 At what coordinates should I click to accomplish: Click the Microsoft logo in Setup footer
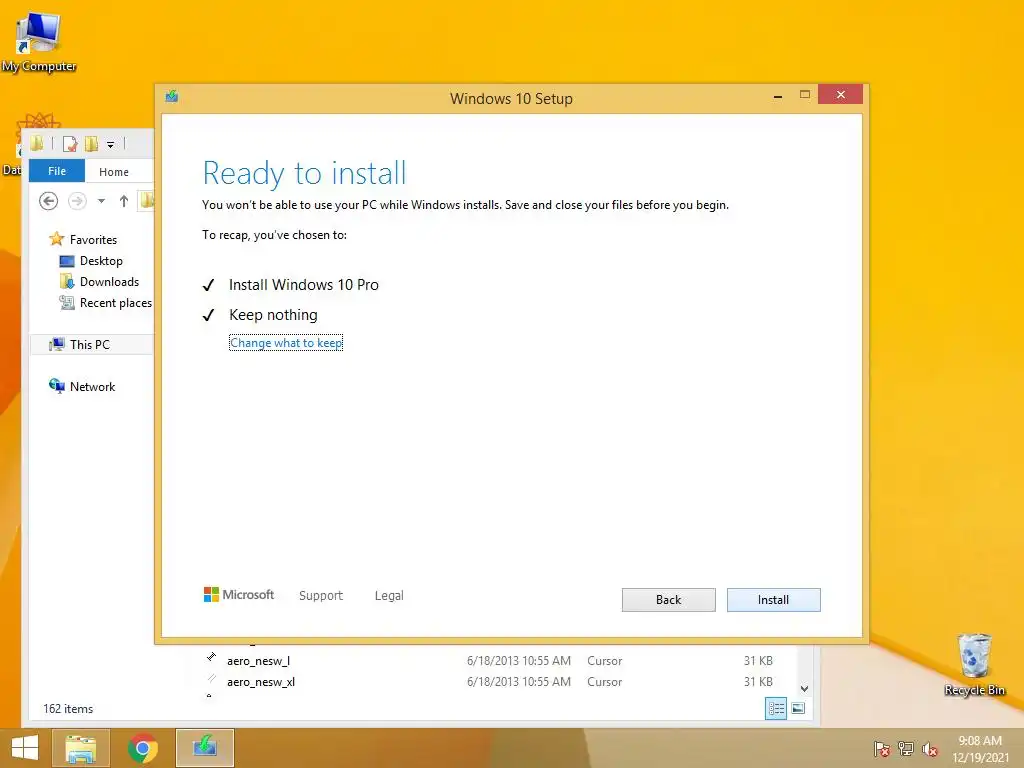pyautogui.click(x=239, y=595)
